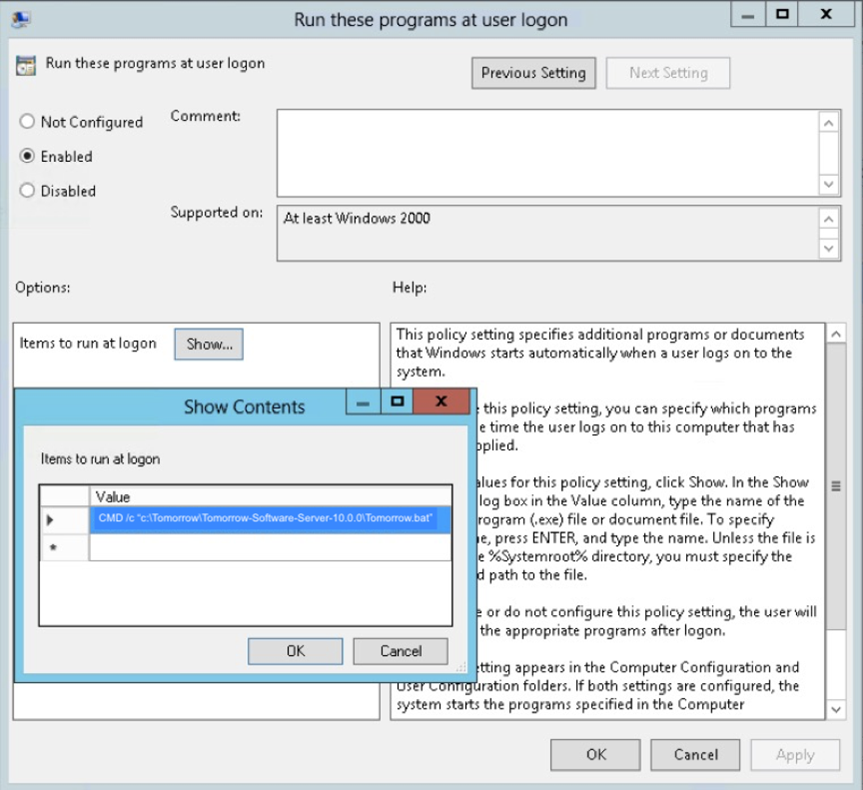Choose the Disabled radio option
The width and height of the screenshot is (863, 790).
pyautogui.click(x=28, y=191)
